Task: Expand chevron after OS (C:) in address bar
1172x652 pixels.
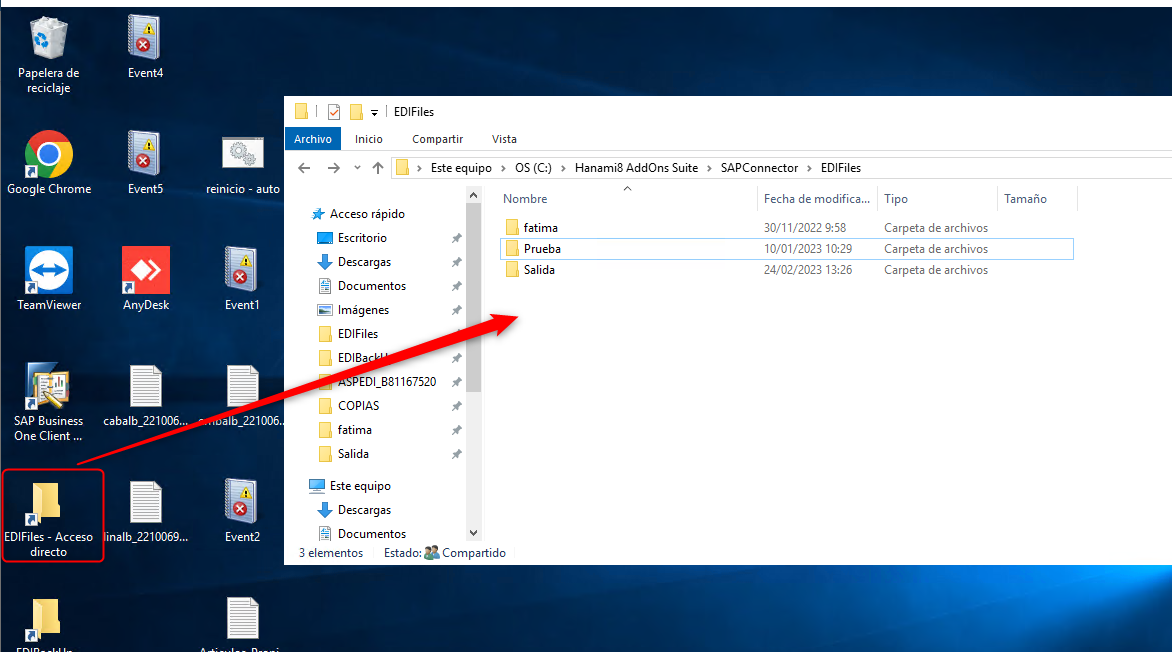Action: tap(564, 168)
